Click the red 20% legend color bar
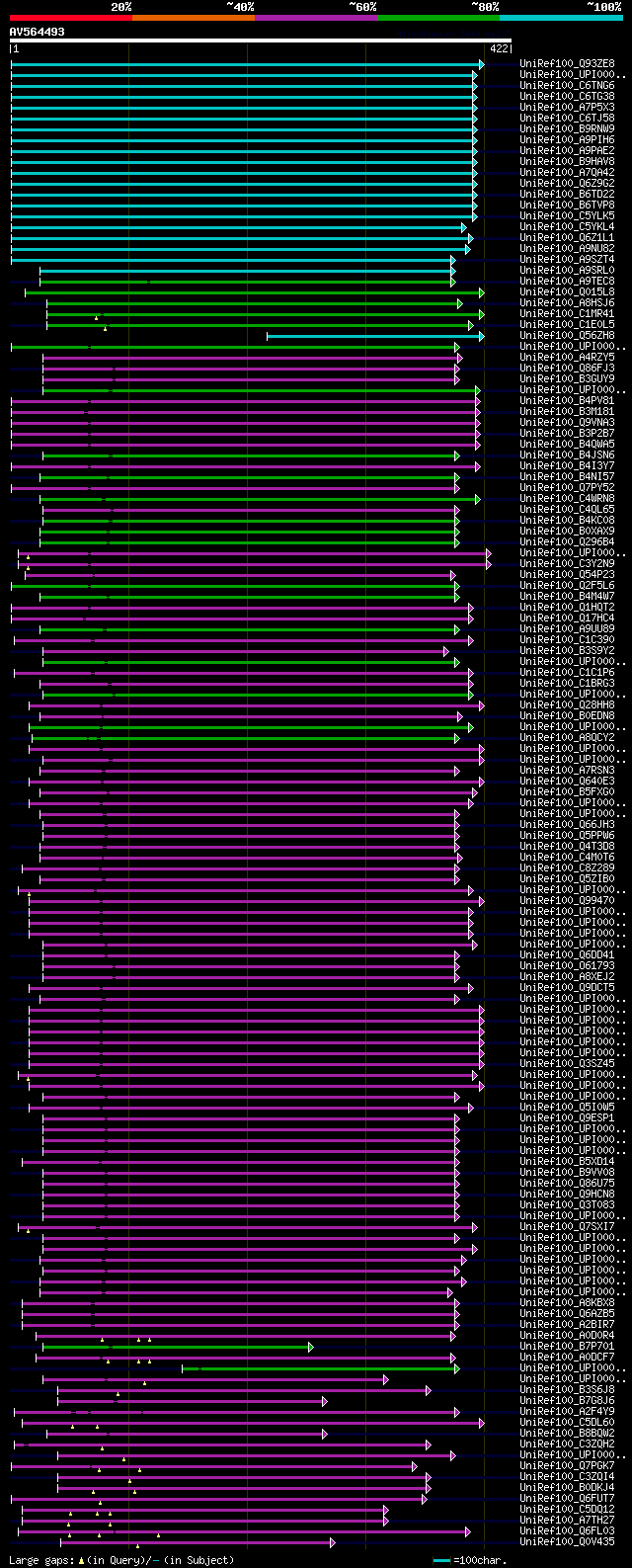 point(71,18)
